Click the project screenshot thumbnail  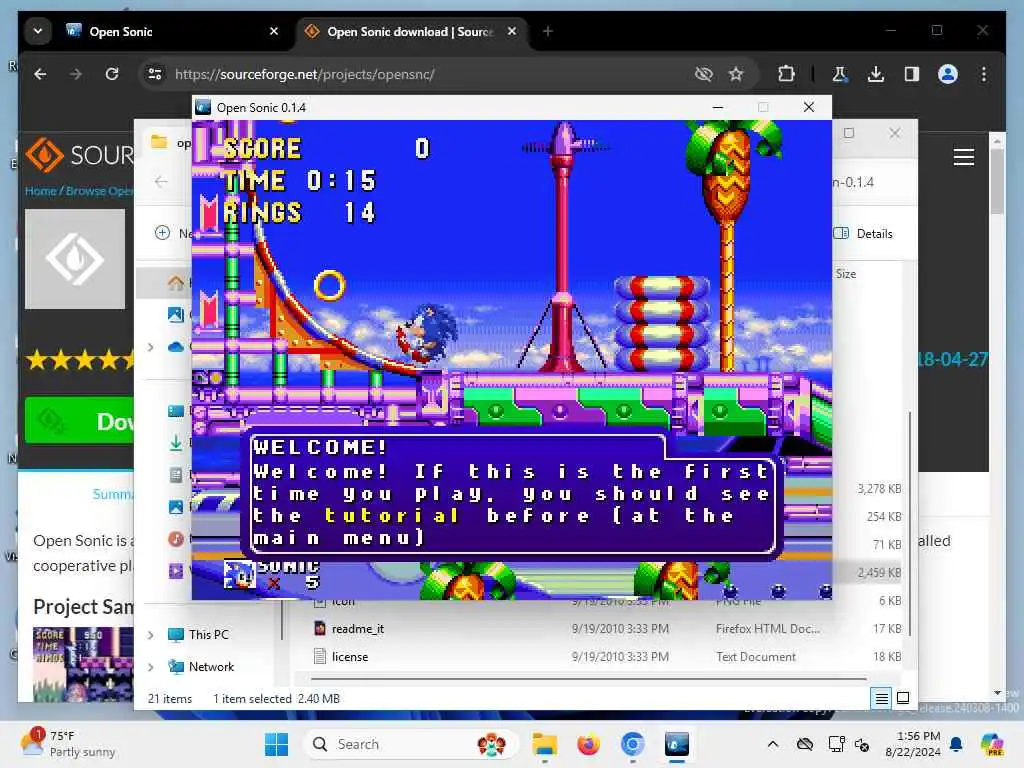pos(83,664)
